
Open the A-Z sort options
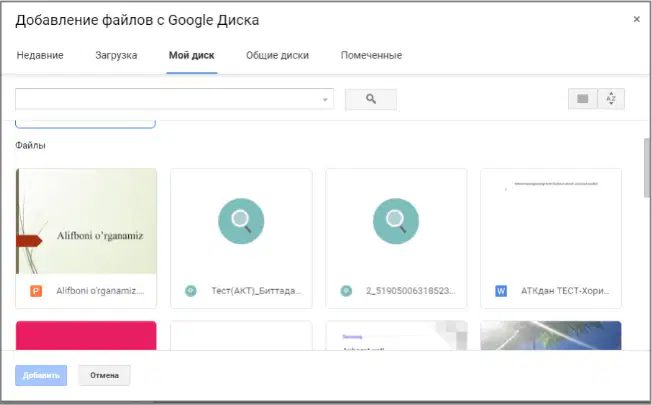pos(611,99)
